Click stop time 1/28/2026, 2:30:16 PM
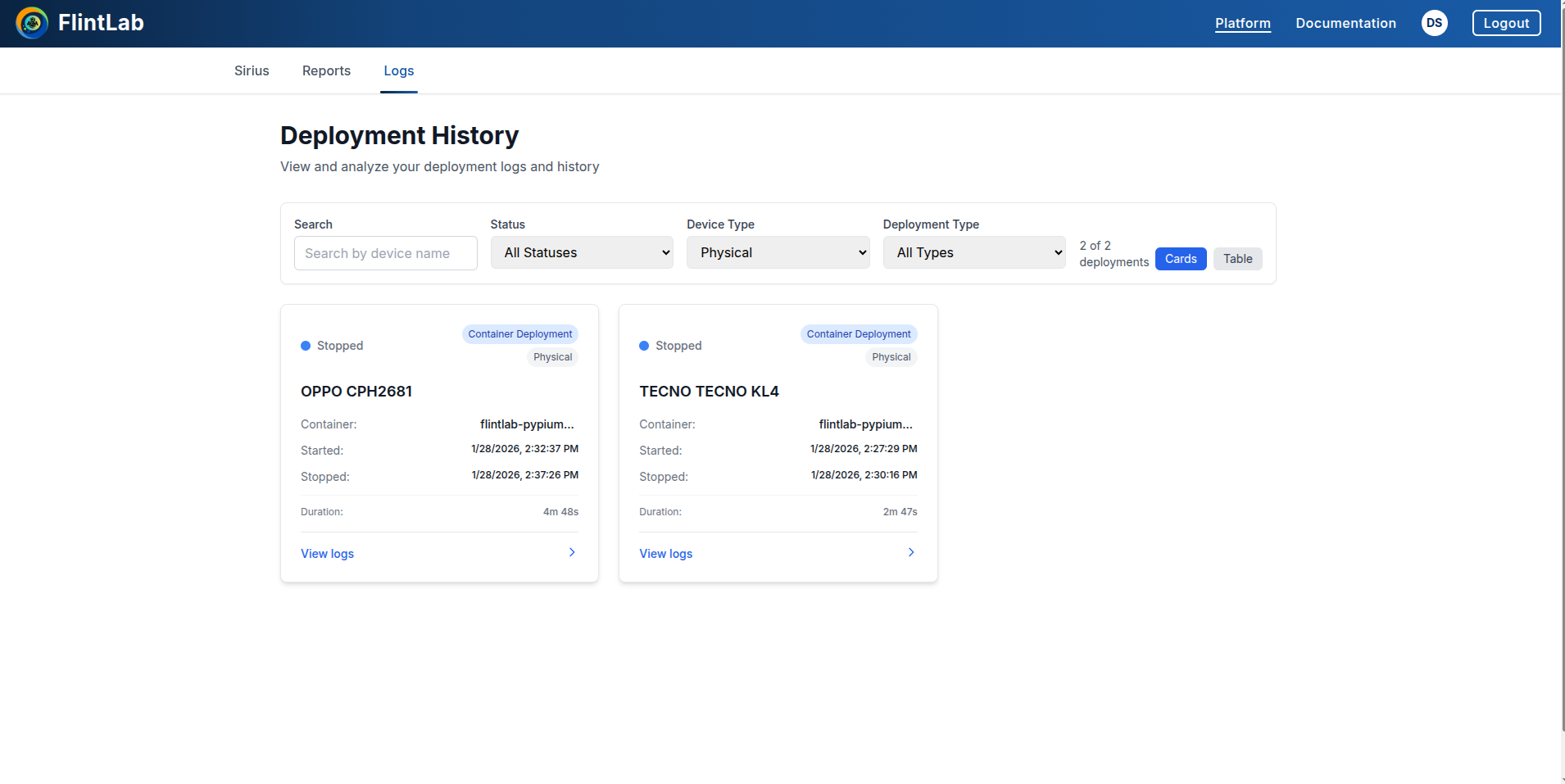This screenshot has width=1565, height=784. click(864, 475)
